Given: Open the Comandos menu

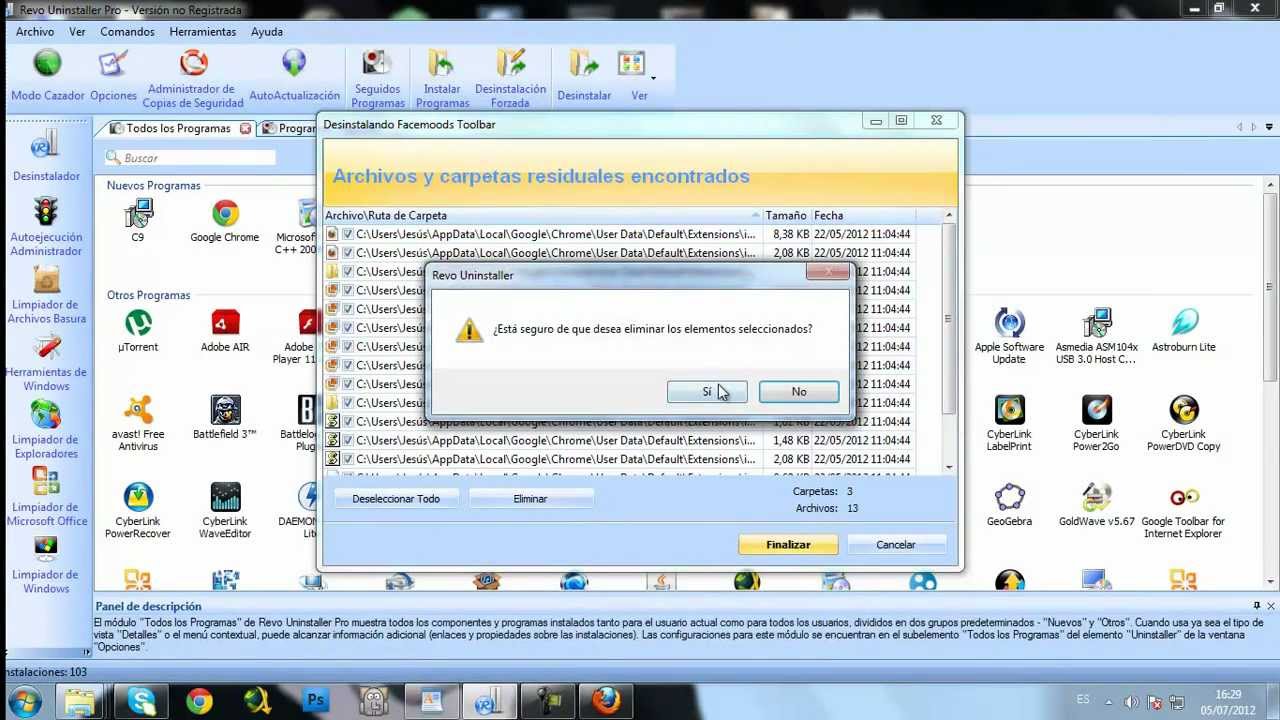Looking at the screenshot, I should [127, 31].
